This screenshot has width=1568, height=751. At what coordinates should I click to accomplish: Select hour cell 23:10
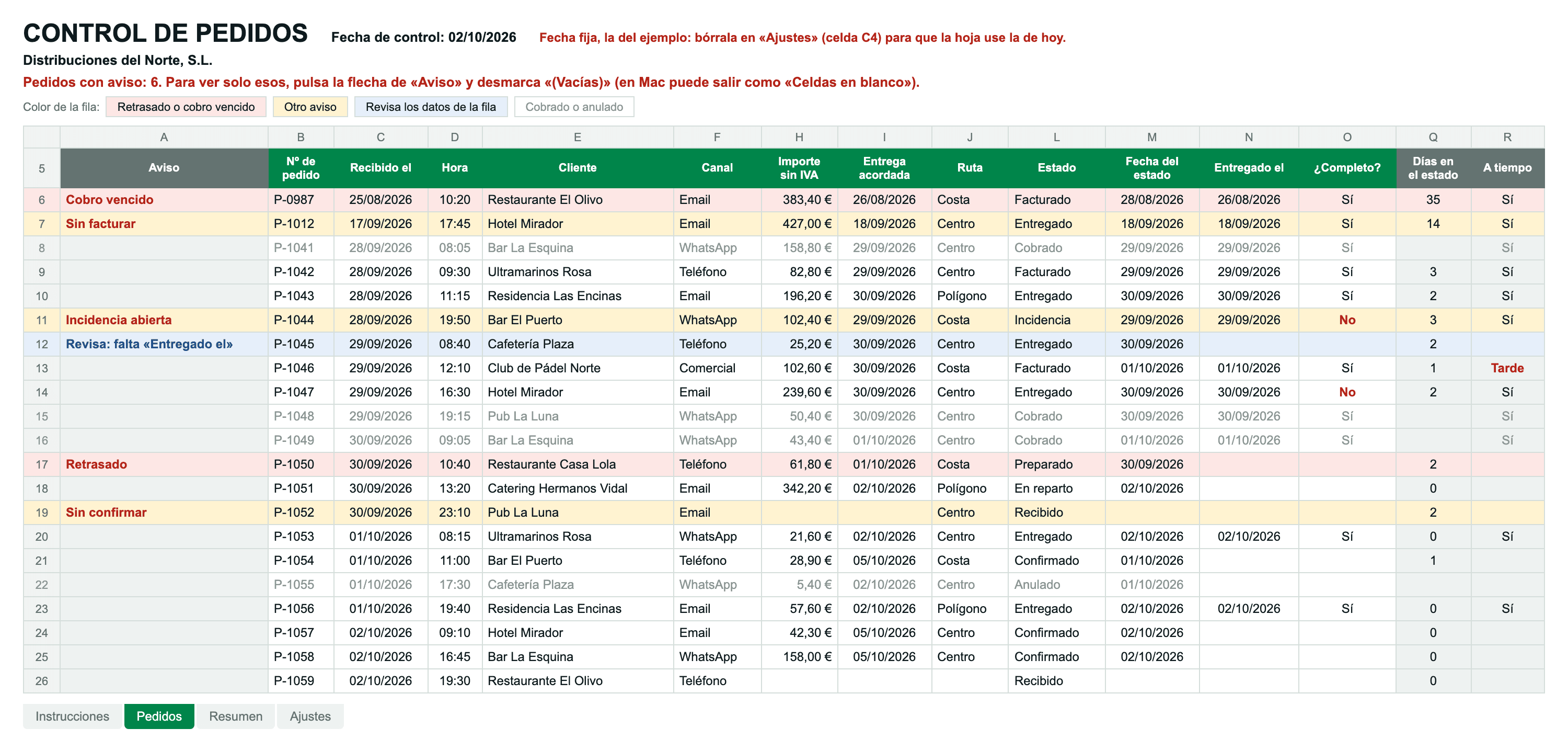455,512
